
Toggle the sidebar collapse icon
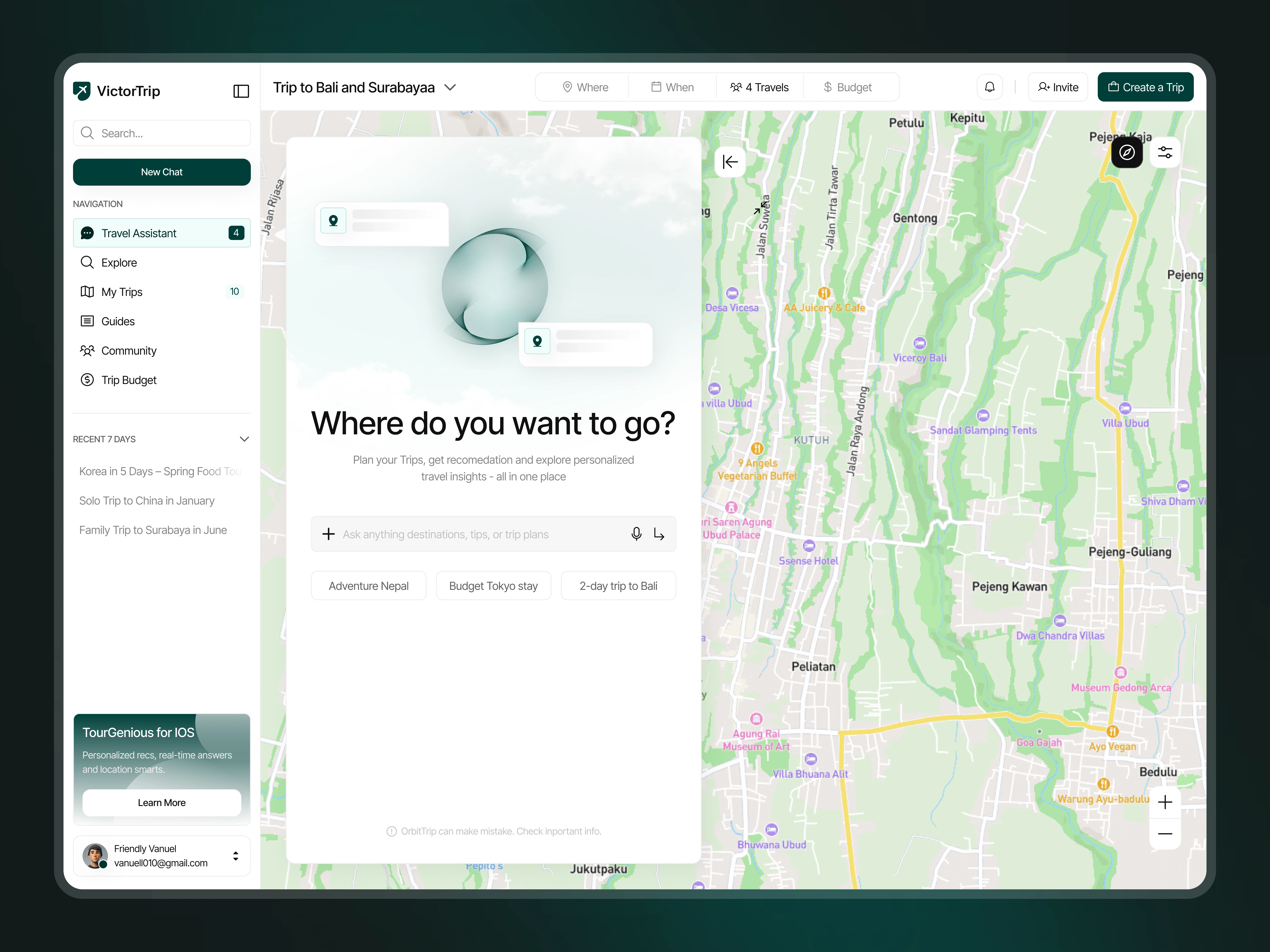(x=241, y=91)
